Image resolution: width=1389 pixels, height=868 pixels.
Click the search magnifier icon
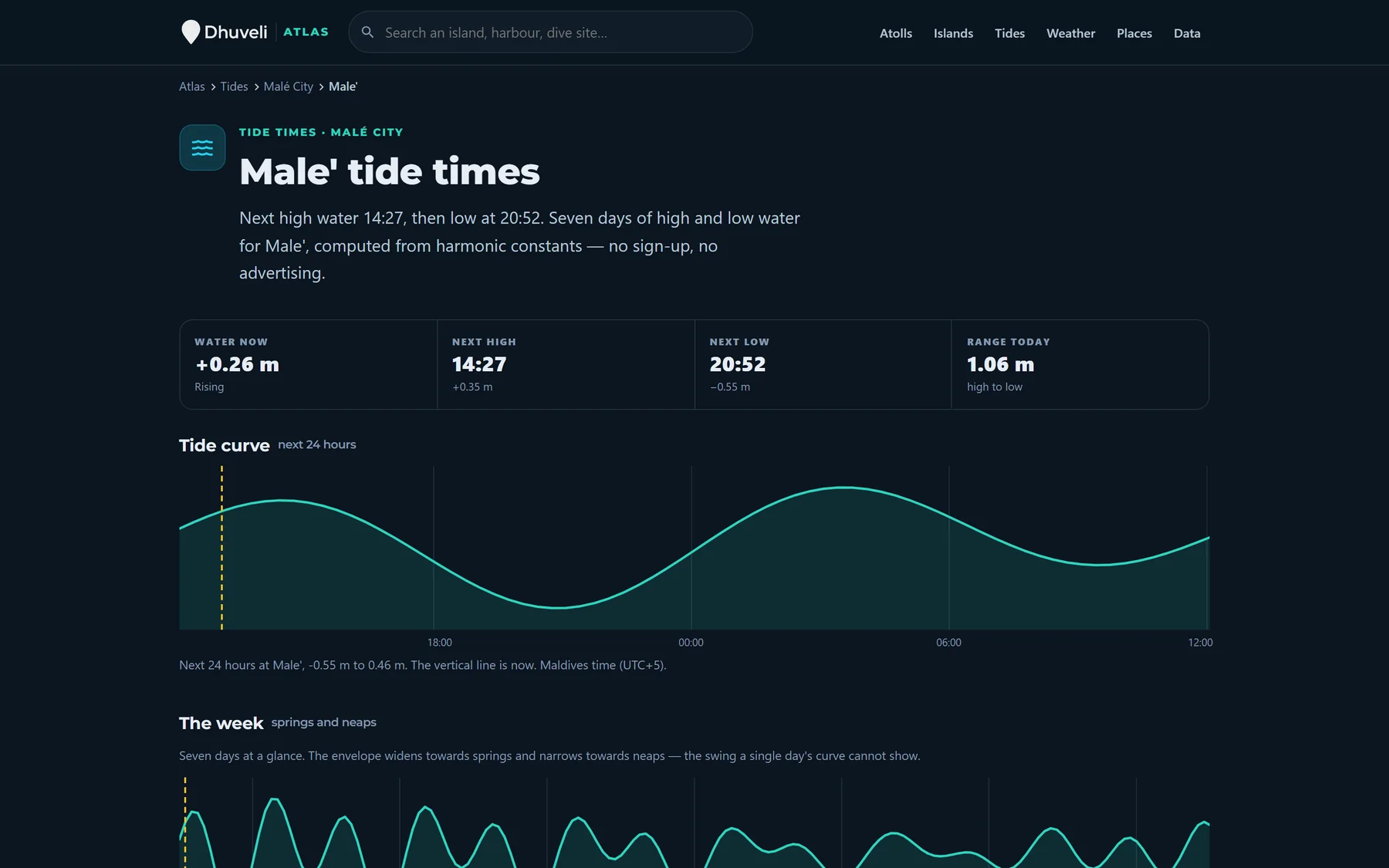click(x=368, y=32)
